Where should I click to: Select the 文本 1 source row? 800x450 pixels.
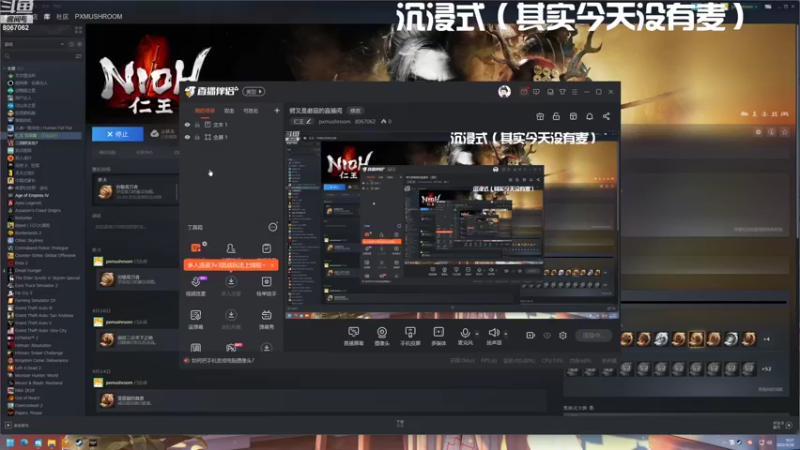[232, 124]
